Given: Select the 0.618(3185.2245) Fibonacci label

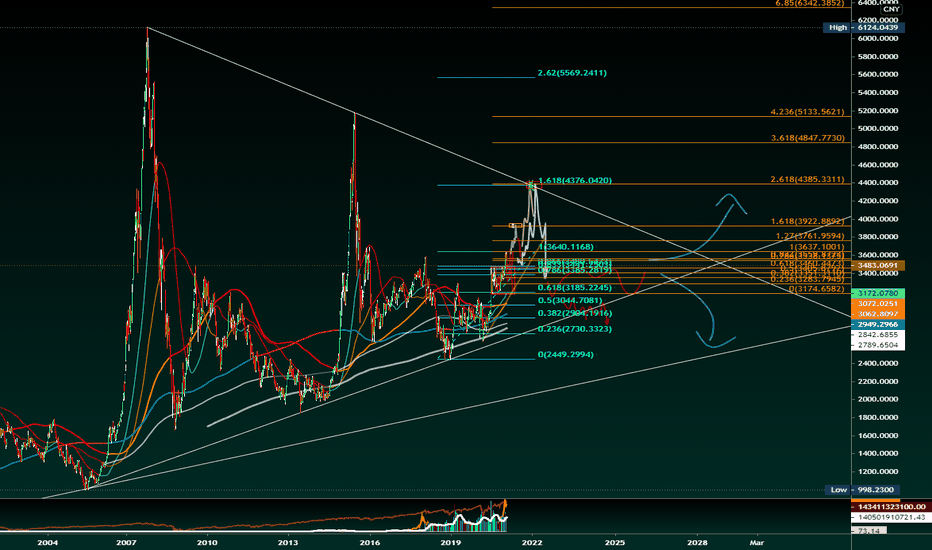Looking at the screenshot, I should pos(575,288).
